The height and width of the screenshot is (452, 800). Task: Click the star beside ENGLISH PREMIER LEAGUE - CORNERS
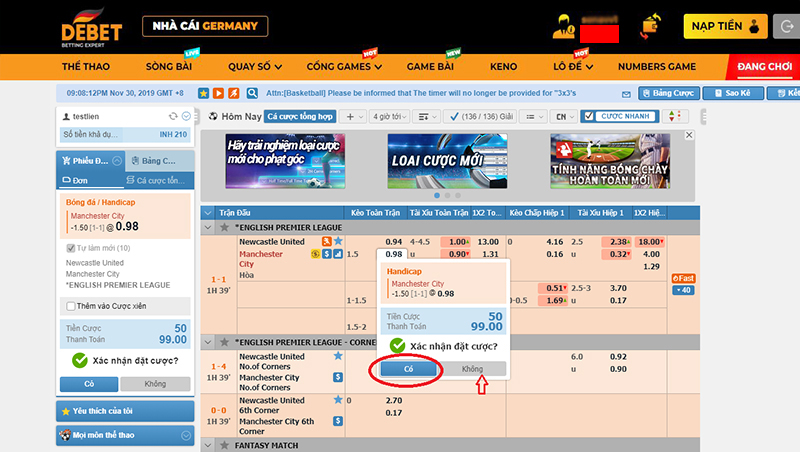(x=224, y=342)
